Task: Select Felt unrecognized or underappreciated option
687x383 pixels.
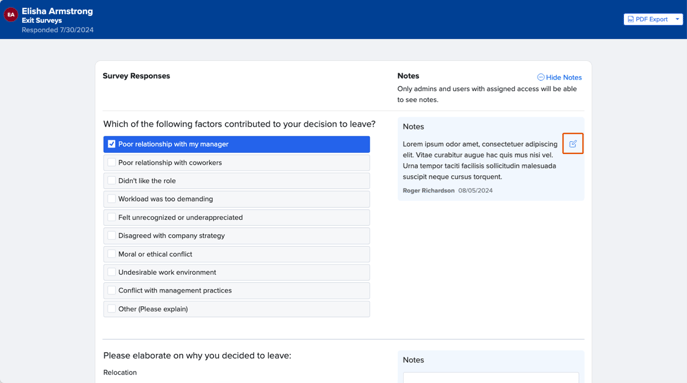Action: [x=237, y=217]
